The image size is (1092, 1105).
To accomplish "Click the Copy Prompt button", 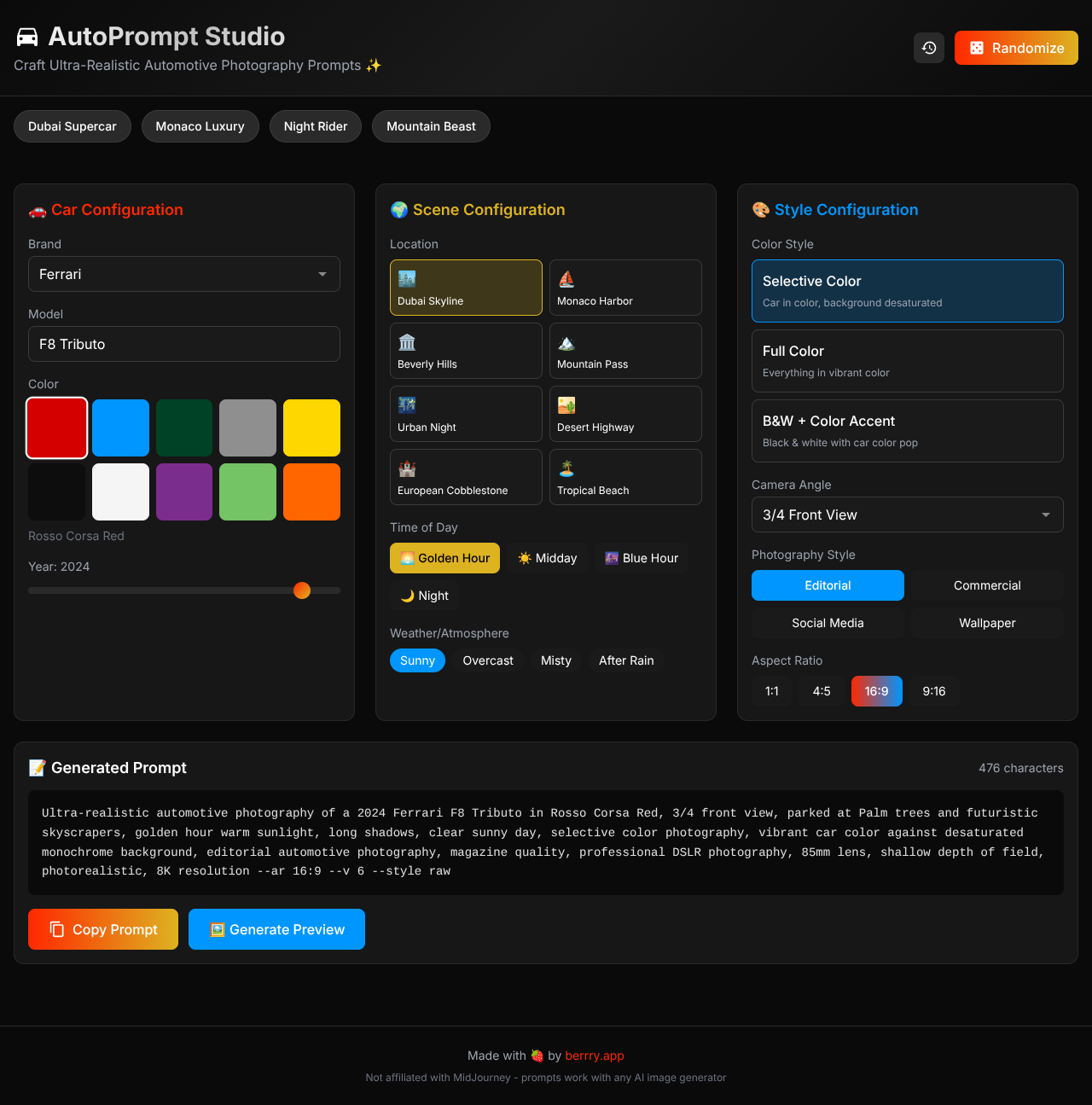I will (x=103, y=929).
